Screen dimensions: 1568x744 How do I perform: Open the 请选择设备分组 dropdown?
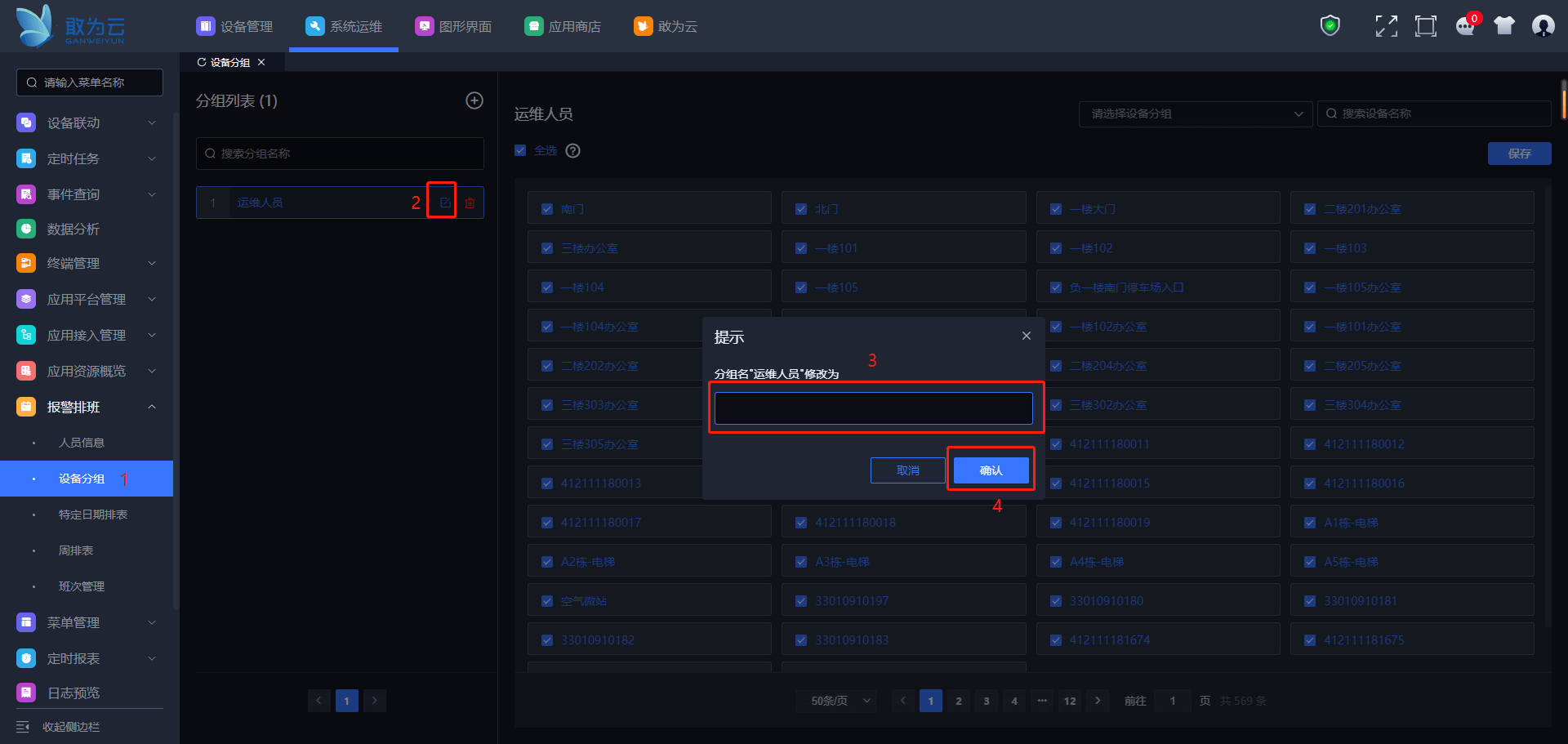pyautogui.click(x=1195, y=114)
